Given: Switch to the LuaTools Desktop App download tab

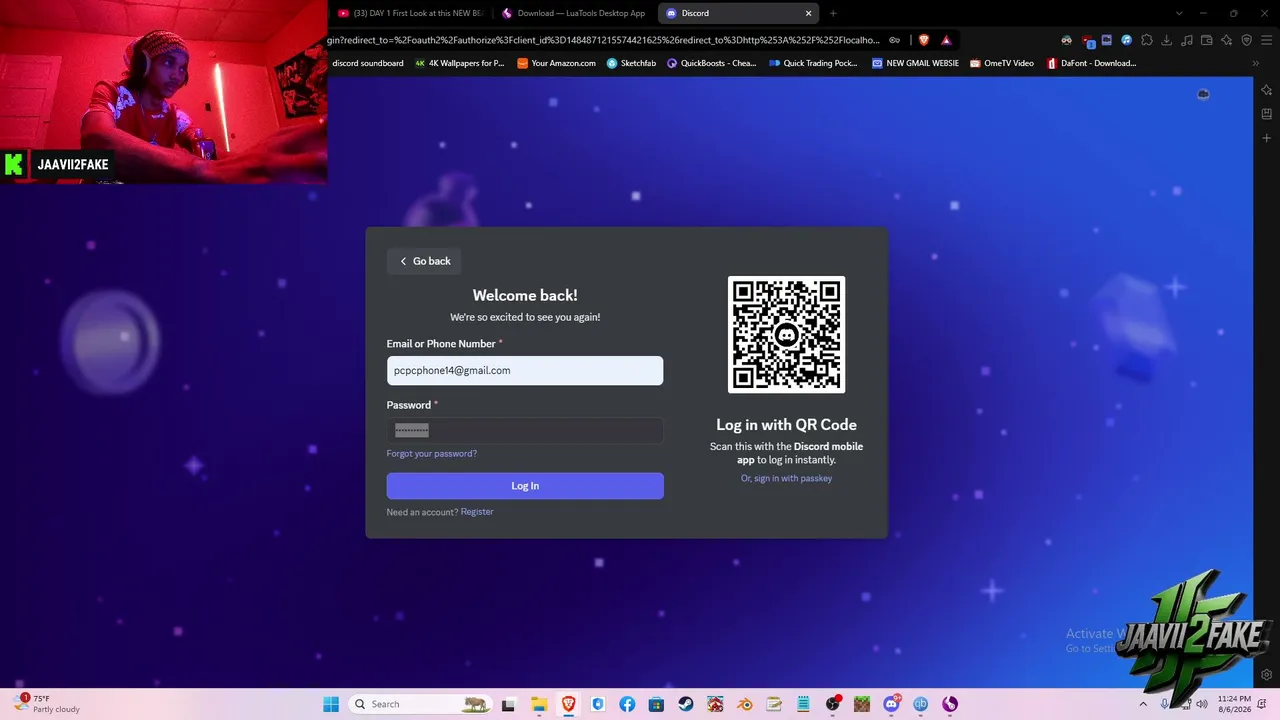Looking at the screenshot, I should point(573,13).
